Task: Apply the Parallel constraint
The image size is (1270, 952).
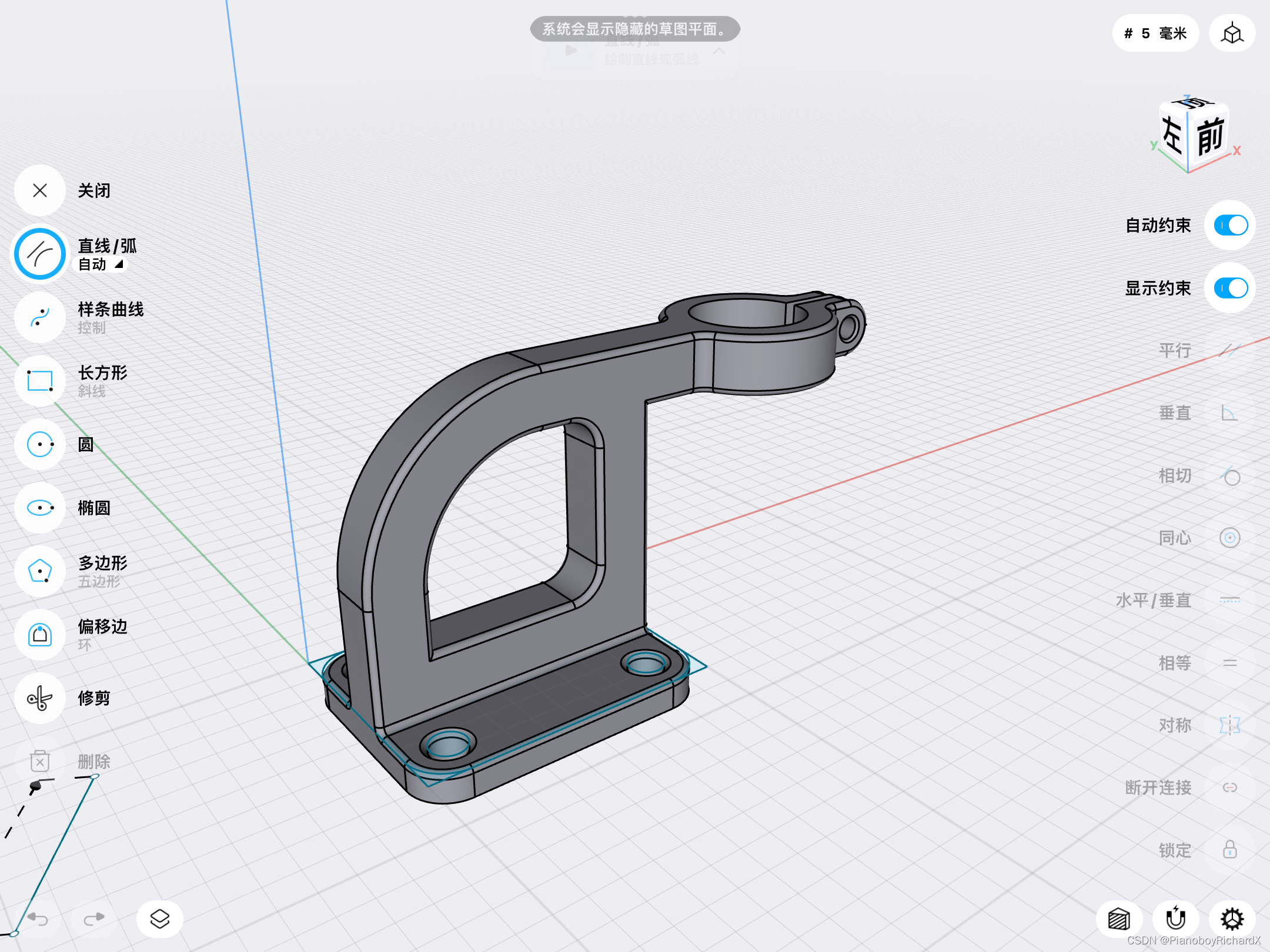Action: coord(1229,351)
